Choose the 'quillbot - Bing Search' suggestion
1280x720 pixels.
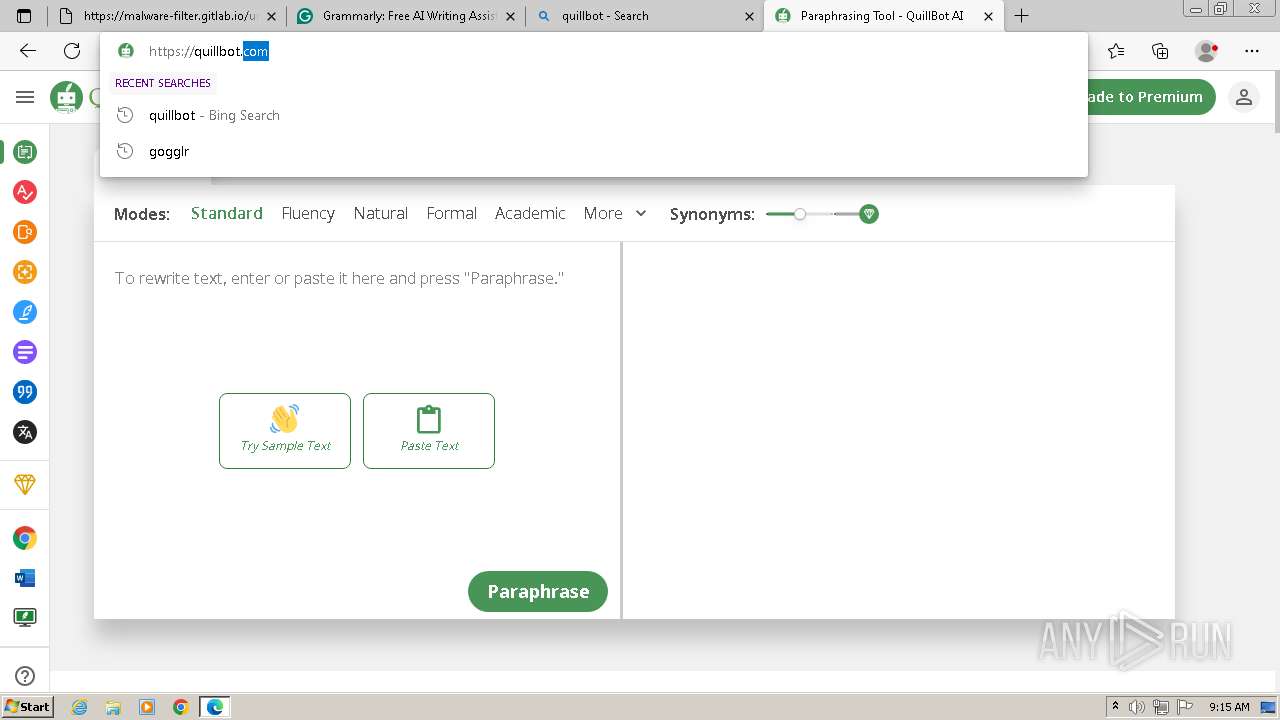pyautogui.click(x=594, y=115)
